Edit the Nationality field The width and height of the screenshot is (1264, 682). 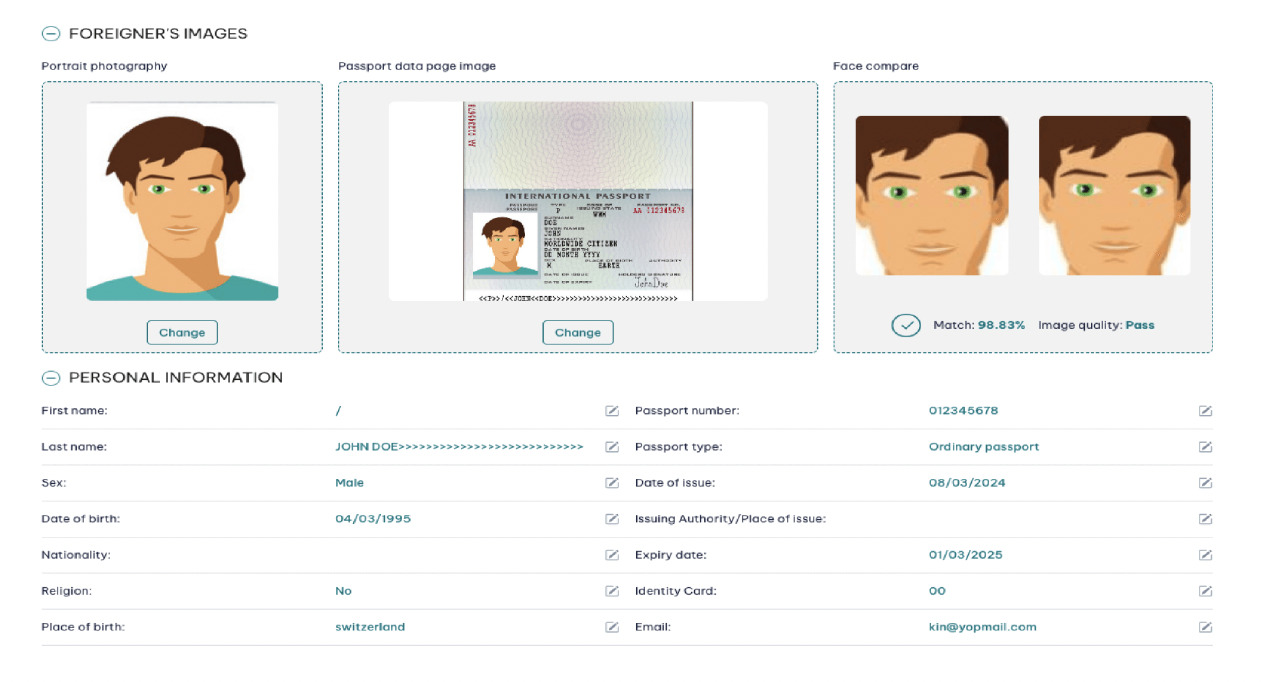click(611, 554)
